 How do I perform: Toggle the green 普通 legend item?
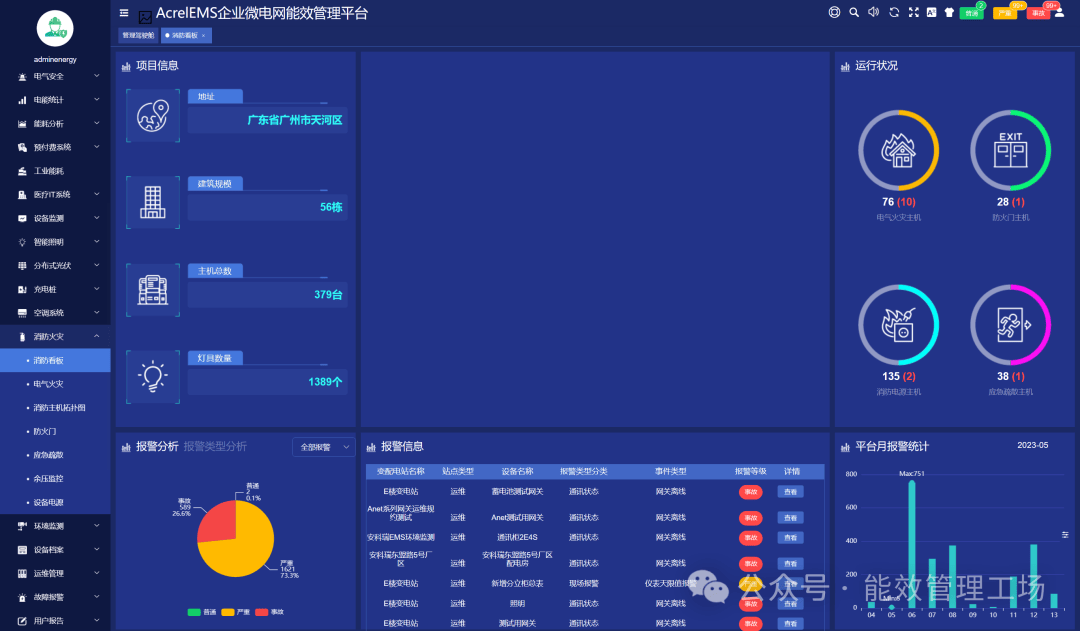[x=202, y=612]
